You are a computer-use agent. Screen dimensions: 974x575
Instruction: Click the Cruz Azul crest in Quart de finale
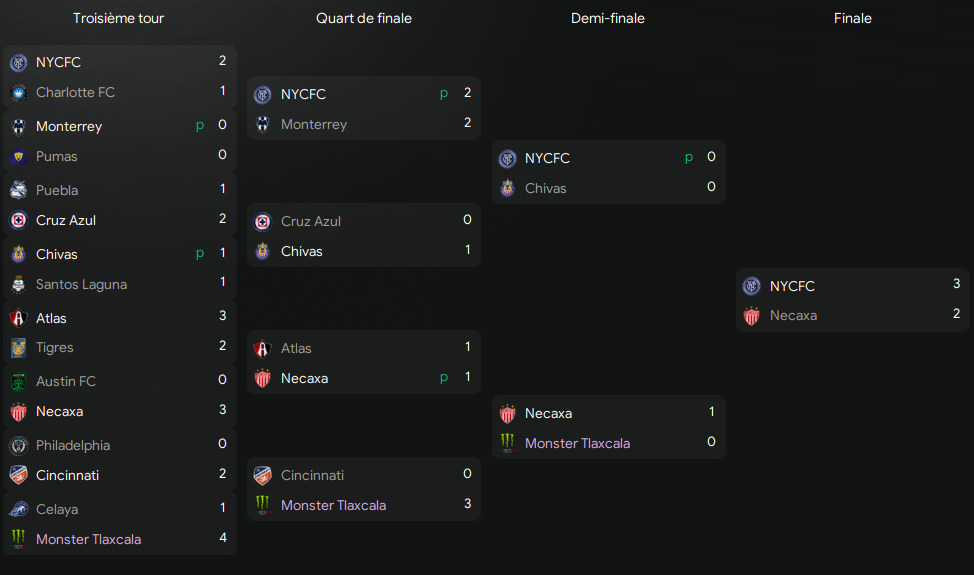coord(263,222)
